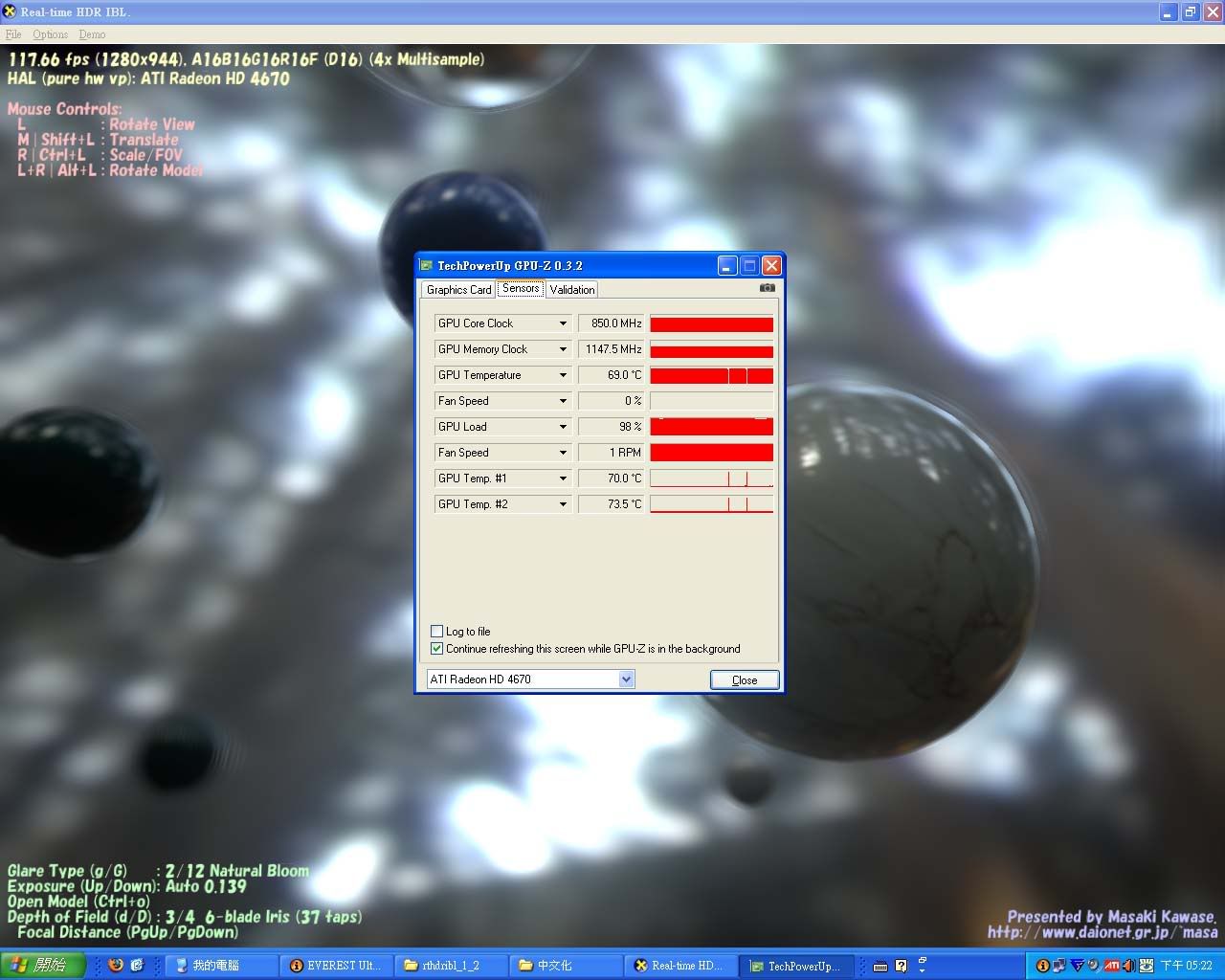Minimize the GPU-Z window
This screenshot has width=1225, height=980.
coord(727,265)
